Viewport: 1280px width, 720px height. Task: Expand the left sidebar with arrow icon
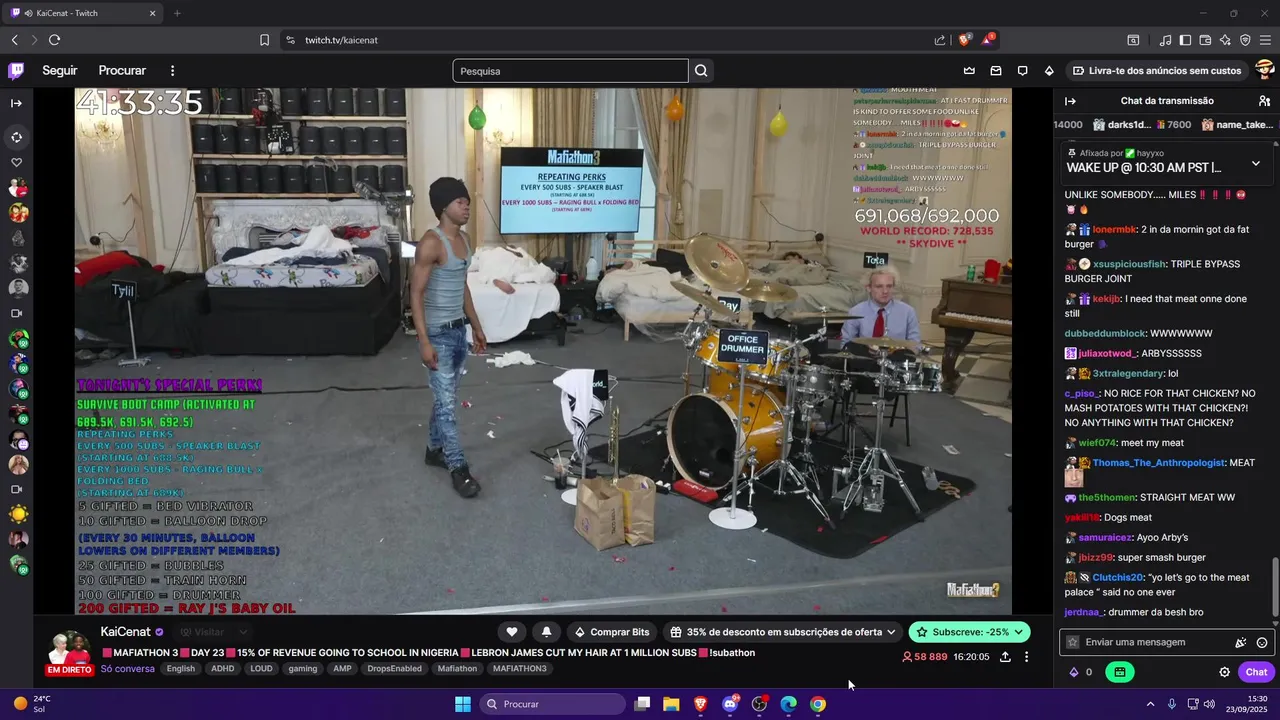[x=16, y=103]
